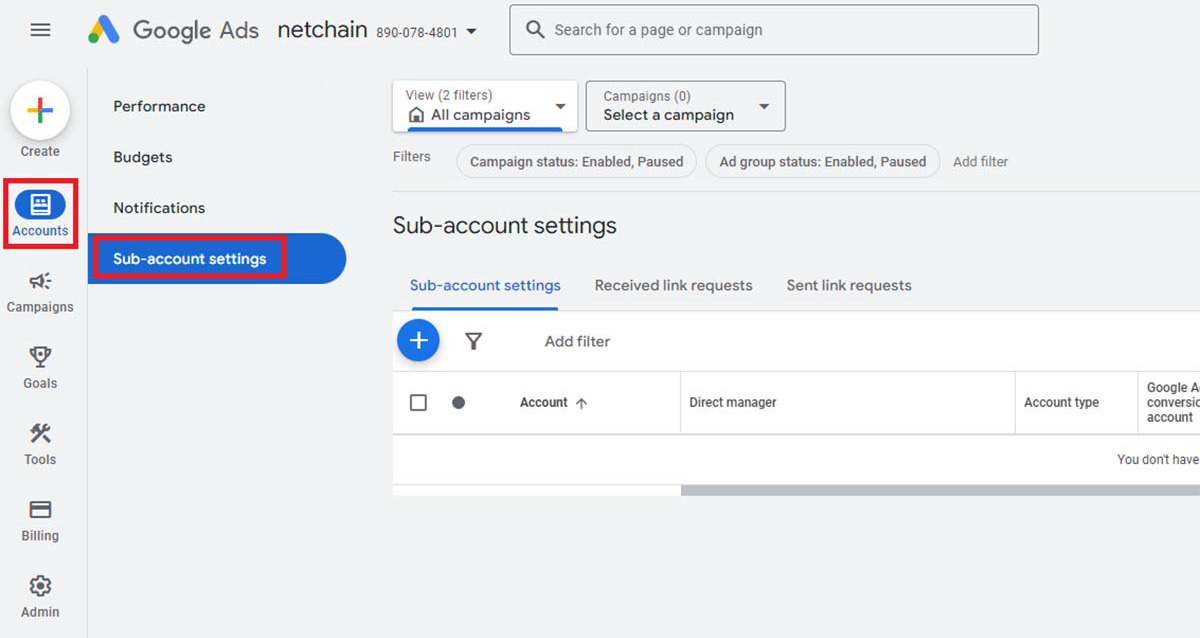The width and height of the screenshot is (1200, 638).
Task: Click the account ID 890-078-4801
Action: (417, 32)
